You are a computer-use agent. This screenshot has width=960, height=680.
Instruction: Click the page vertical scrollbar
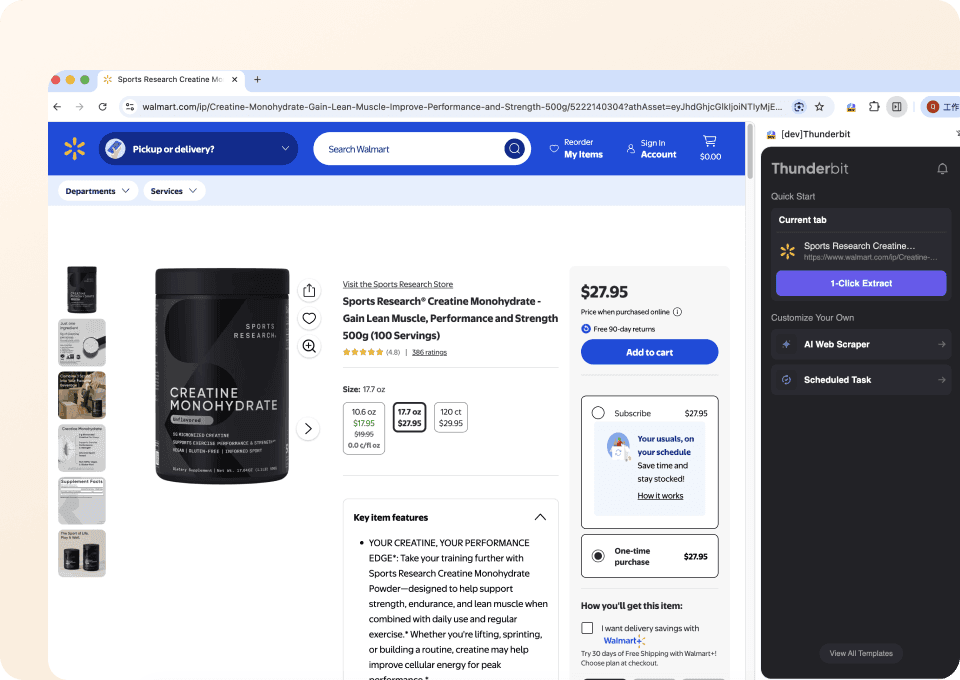tap(749, 151)
